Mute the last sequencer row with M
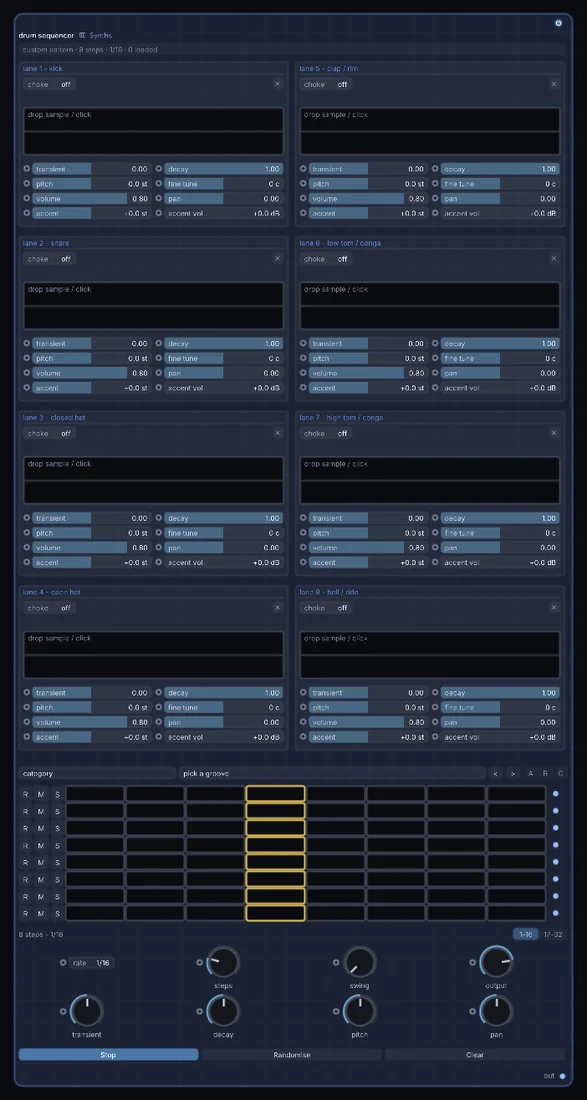 point(41,913)
